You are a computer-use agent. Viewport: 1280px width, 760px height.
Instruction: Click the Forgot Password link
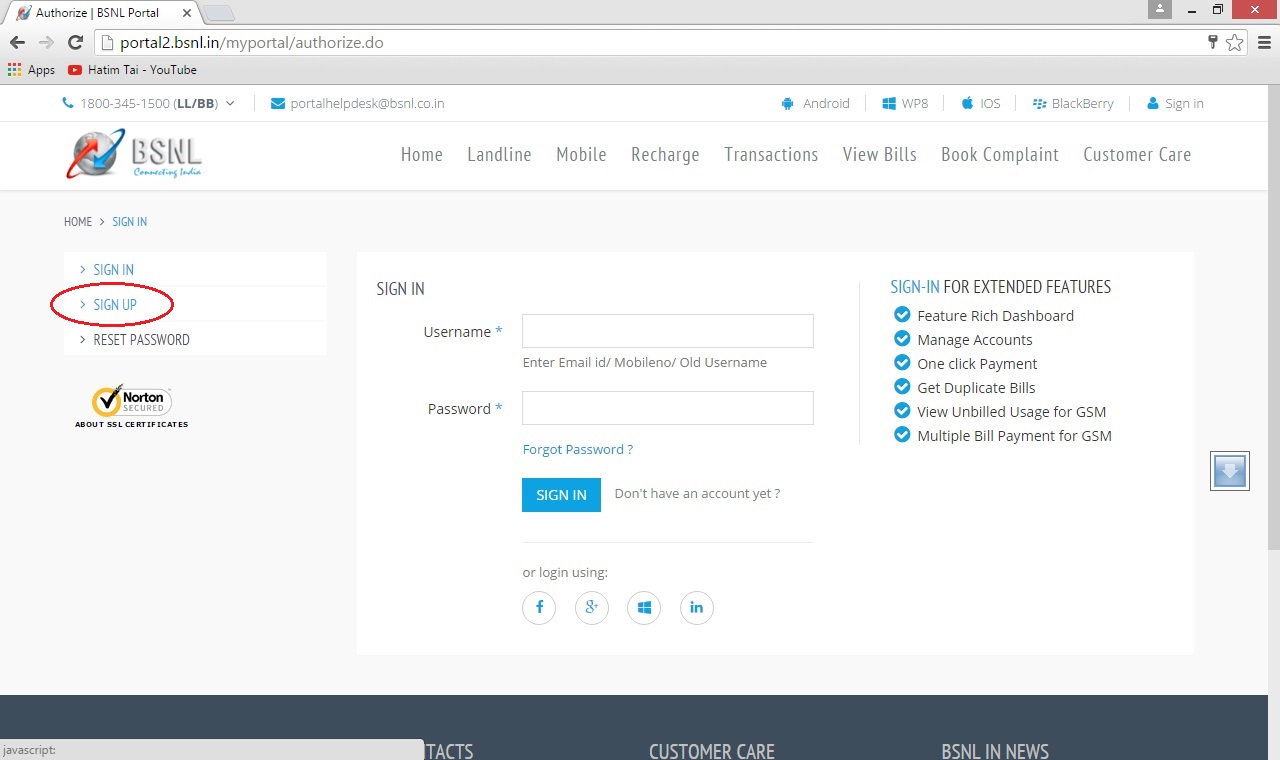(x=578, y=449)
